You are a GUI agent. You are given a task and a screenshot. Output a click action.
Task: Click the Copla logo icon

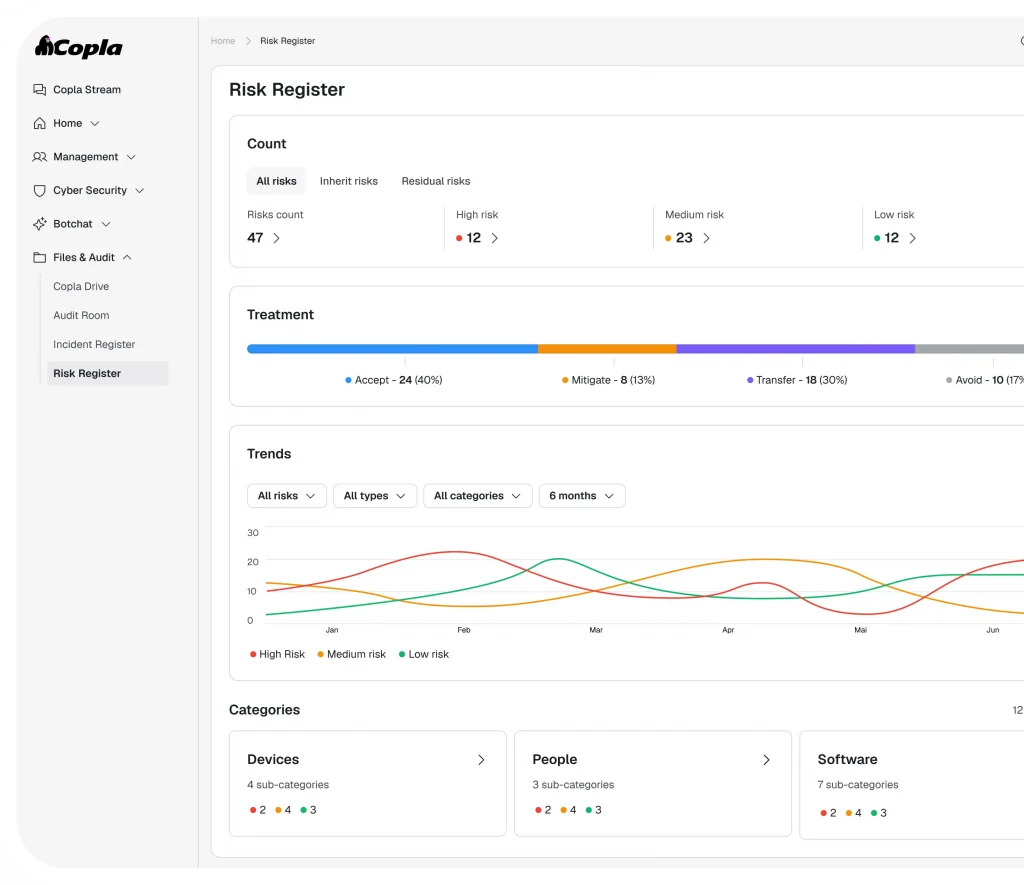(x=44, y=47)
